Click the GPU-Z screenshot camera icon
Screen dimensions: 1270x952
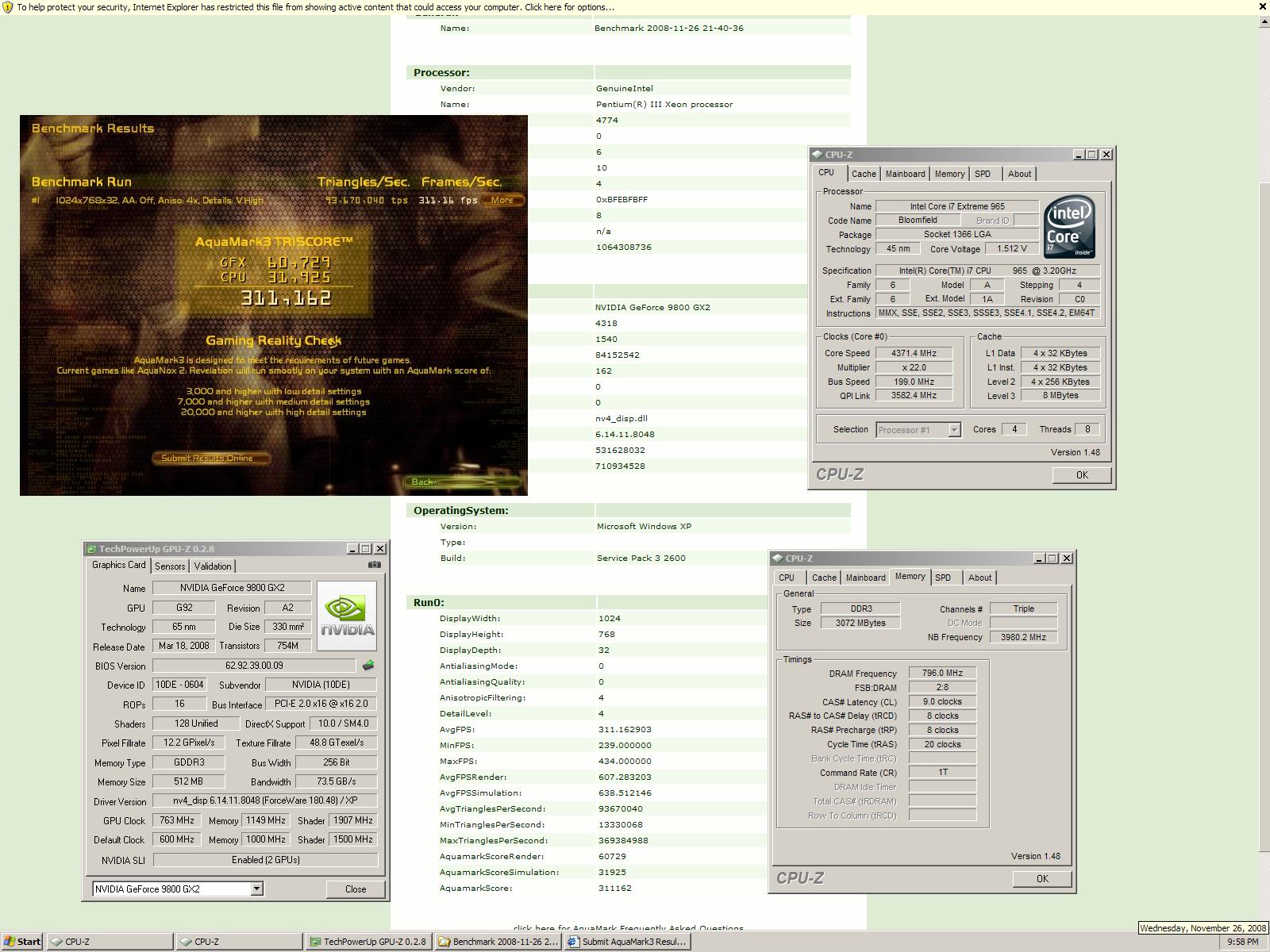pyautogui.click(x=375, y=565)
